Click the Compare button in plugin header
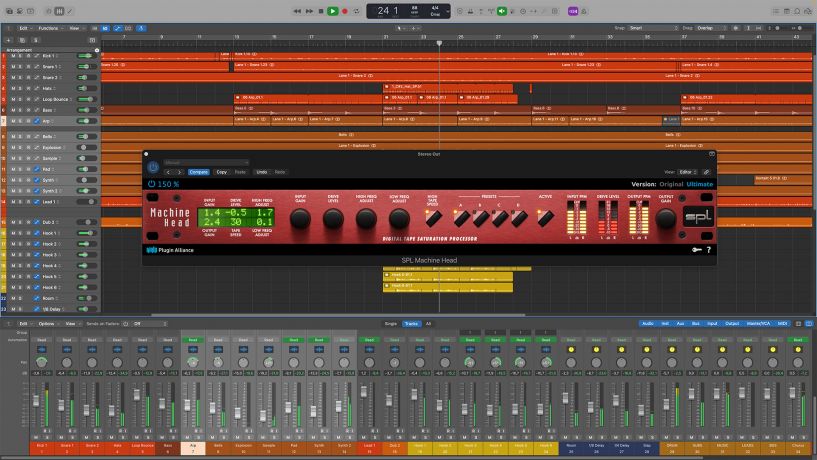 199,172
